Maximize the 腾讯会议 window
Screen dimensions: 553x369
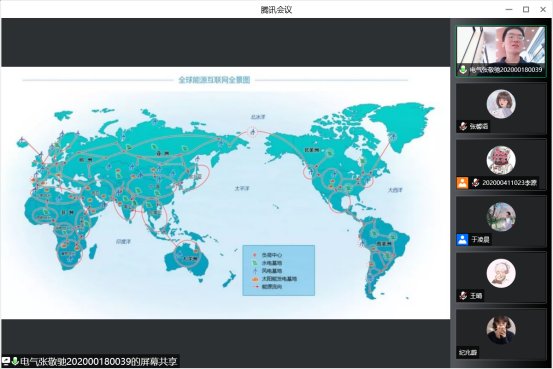click(526, 10)
